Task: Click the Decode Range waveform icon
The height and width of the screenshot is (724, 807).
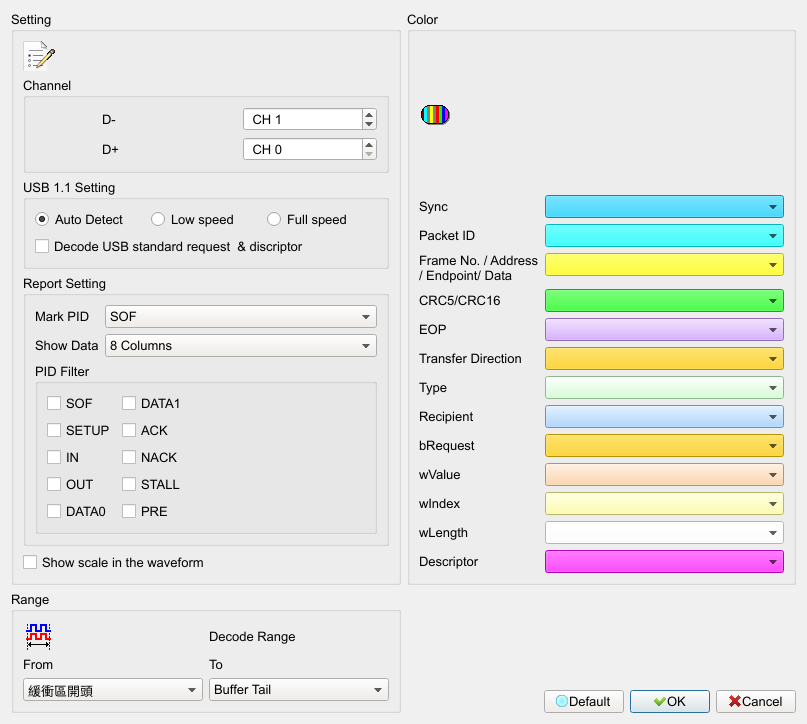Action: 38,636
